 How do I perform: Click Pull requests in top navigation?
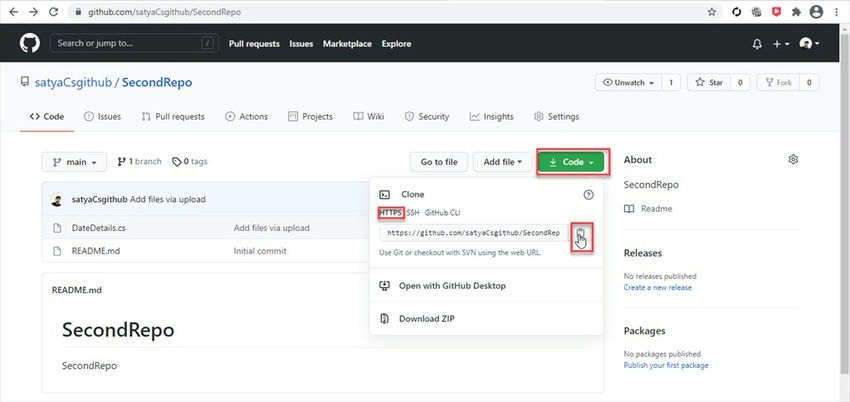coord(254,44)
